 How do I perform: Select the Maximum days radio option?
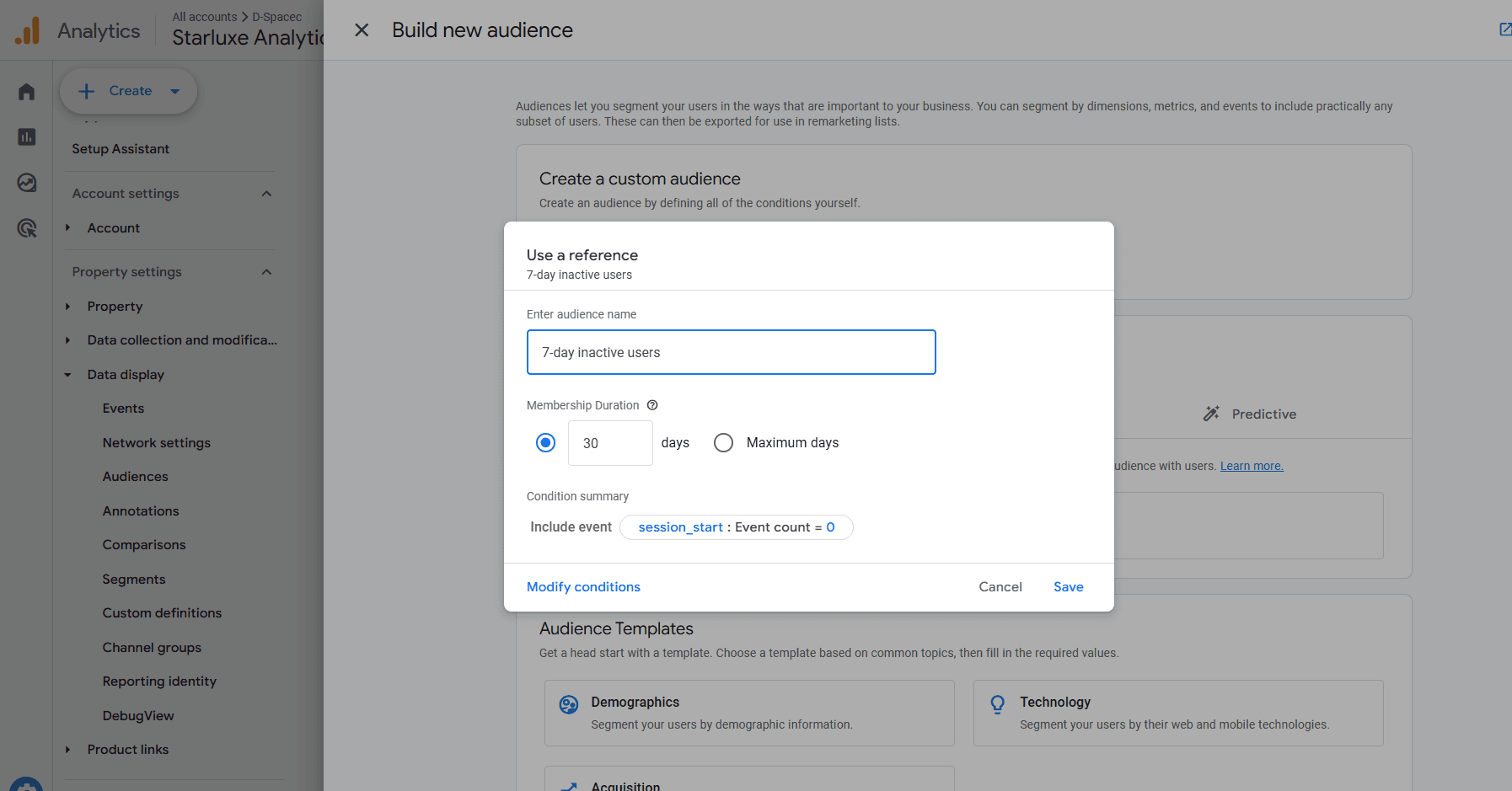tap(724, 442)
